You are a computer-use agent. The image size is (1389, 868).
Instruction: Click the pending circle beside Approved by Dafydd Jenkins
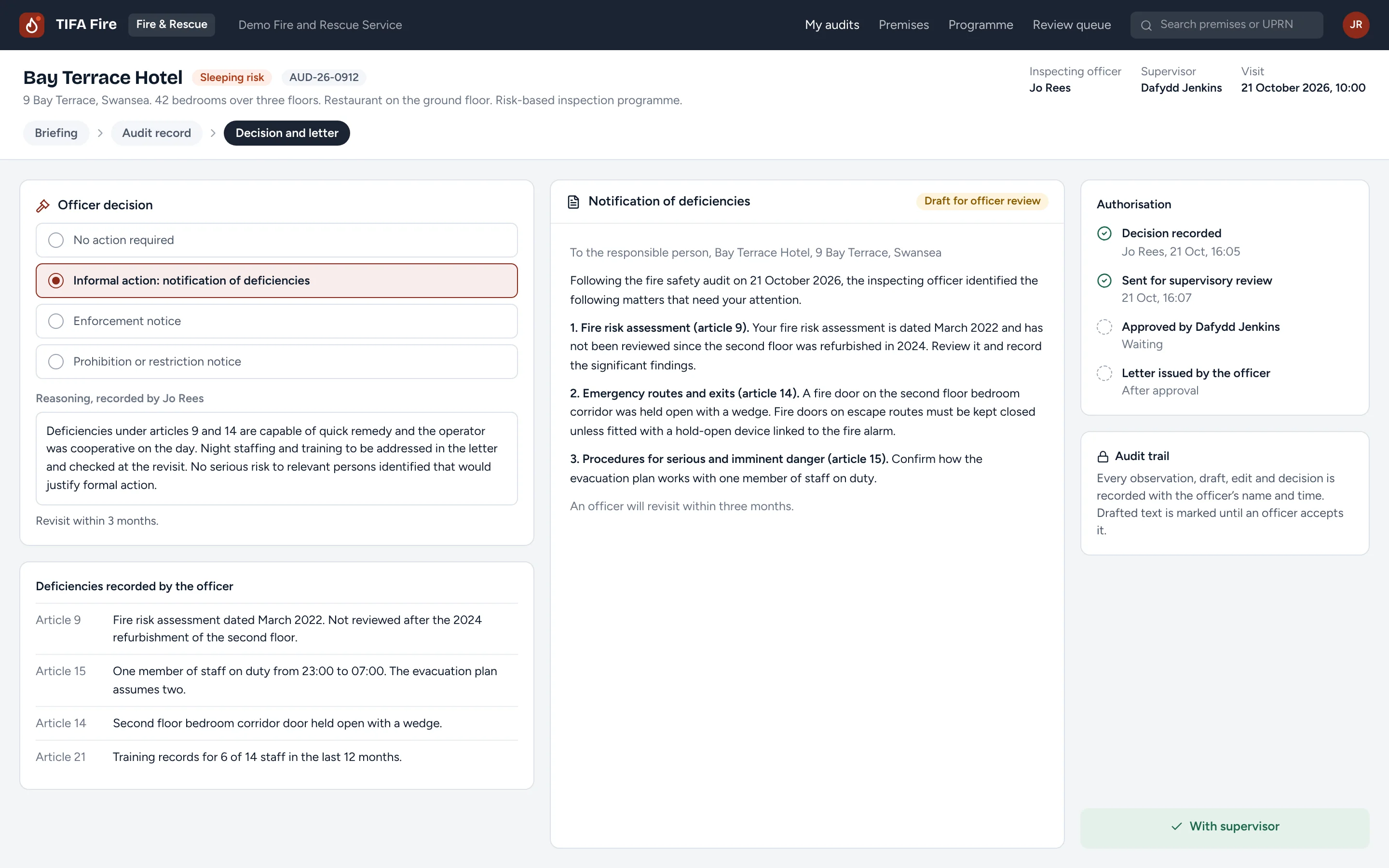pos(1104,326)
